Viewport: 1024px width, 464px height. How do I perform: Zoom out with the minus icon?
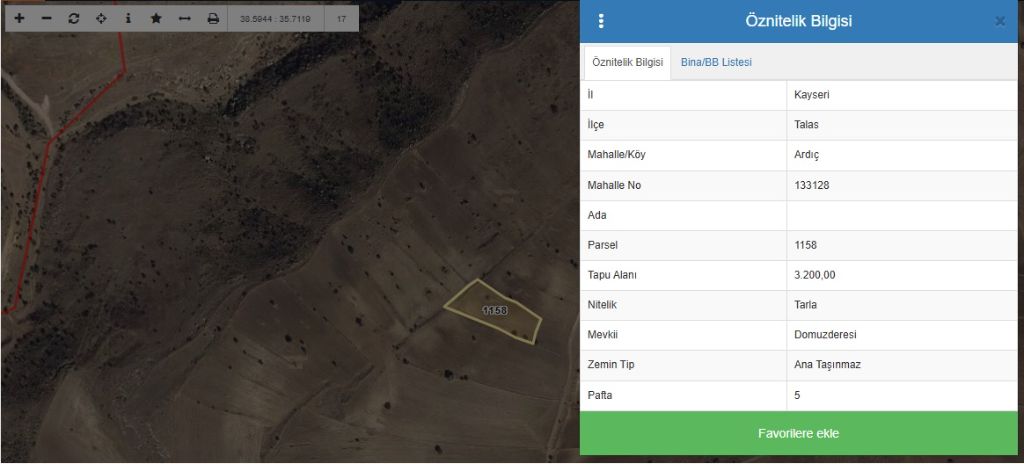(46, 18)
